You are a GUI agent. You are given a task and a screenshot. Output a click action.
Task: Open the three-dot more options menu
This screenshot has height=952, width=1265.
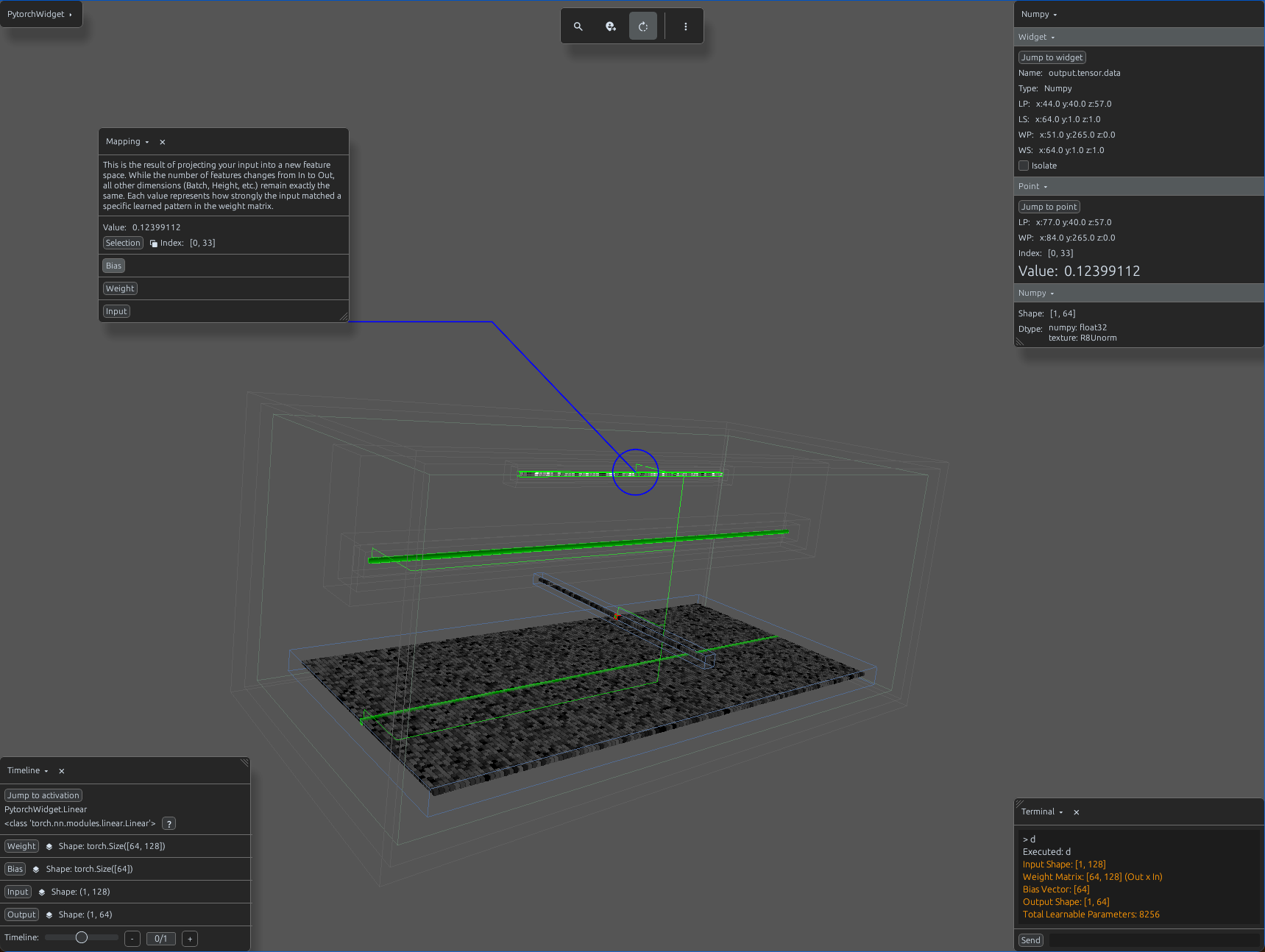pos(686,26)
